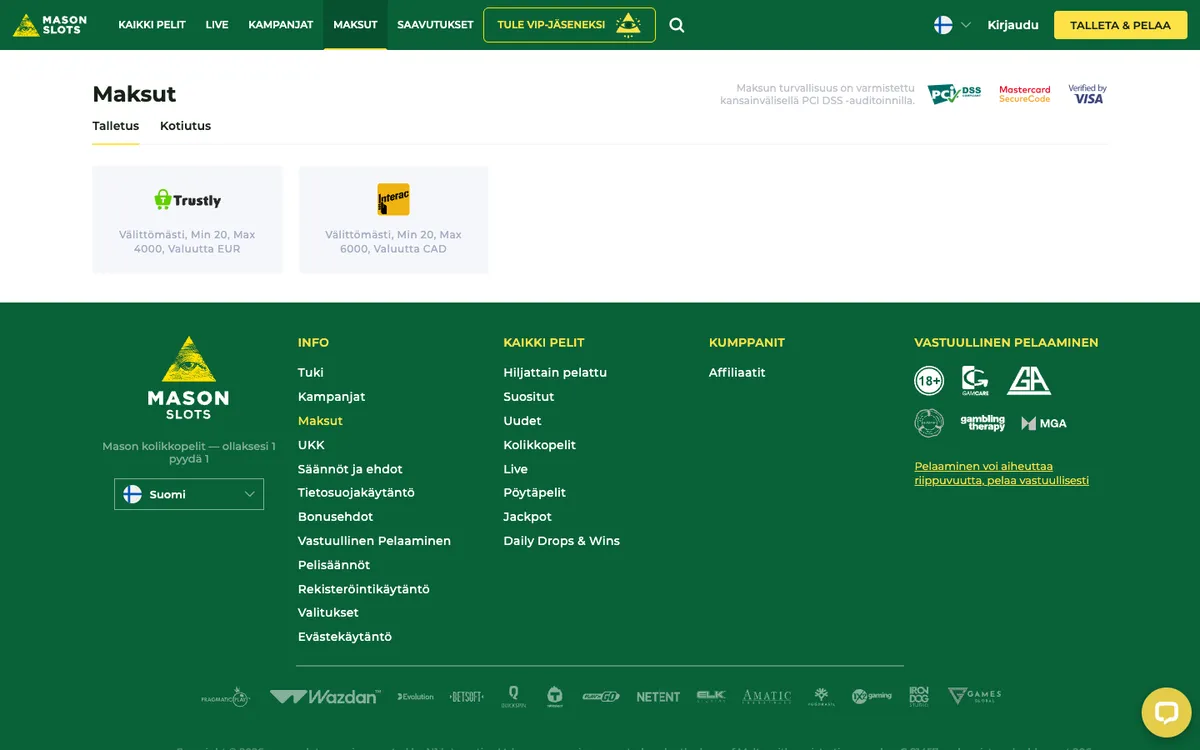Viewport: 1200px width, 750px height.
Task: Open the Suomi language dropdown in footer
Action: [189, 494]
